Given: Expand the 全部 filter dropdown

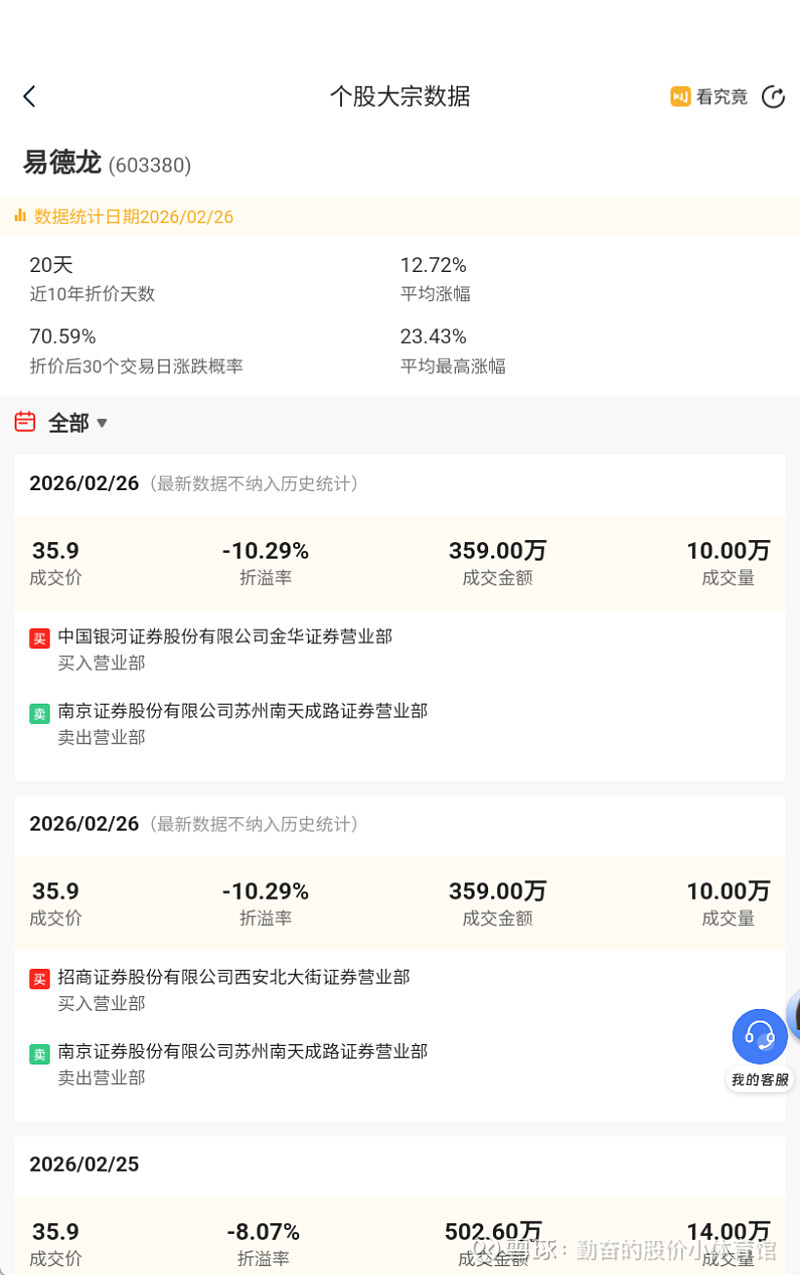Looking at the screenshot, I should pos(68,423).
